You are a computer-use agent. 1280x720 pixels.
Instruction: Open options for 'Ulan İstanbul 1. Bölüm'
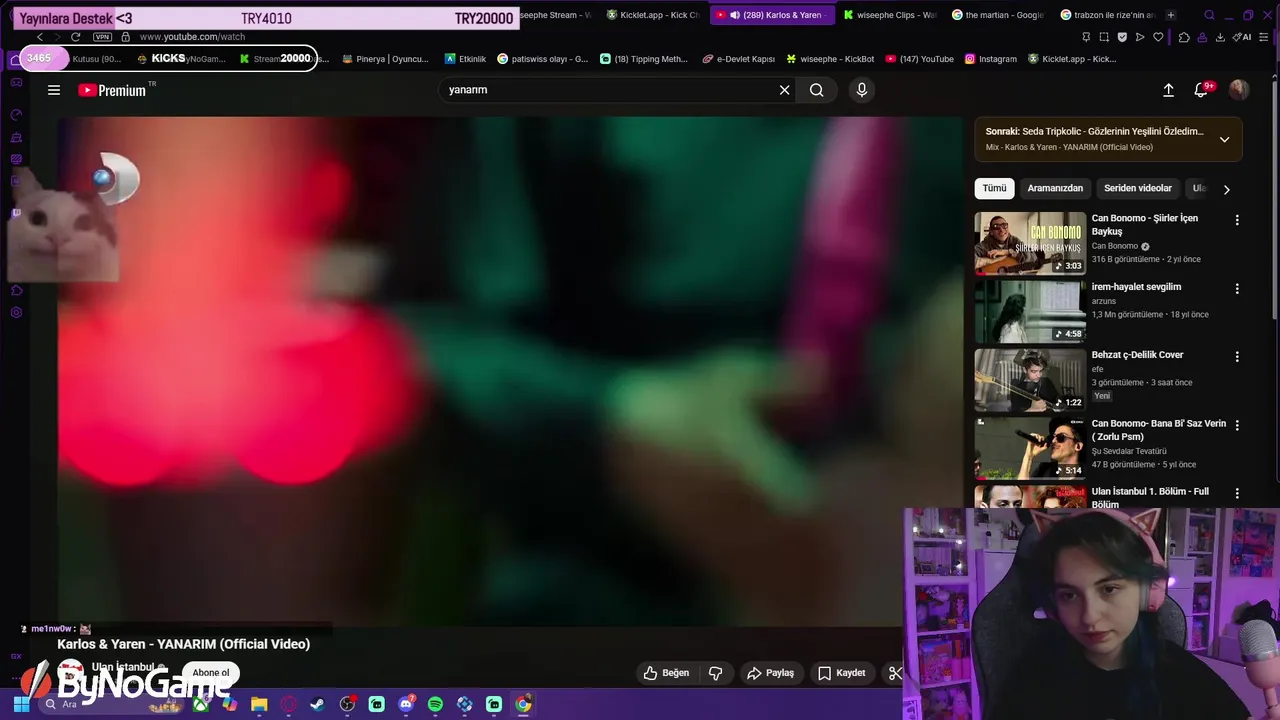point(1237,493)
